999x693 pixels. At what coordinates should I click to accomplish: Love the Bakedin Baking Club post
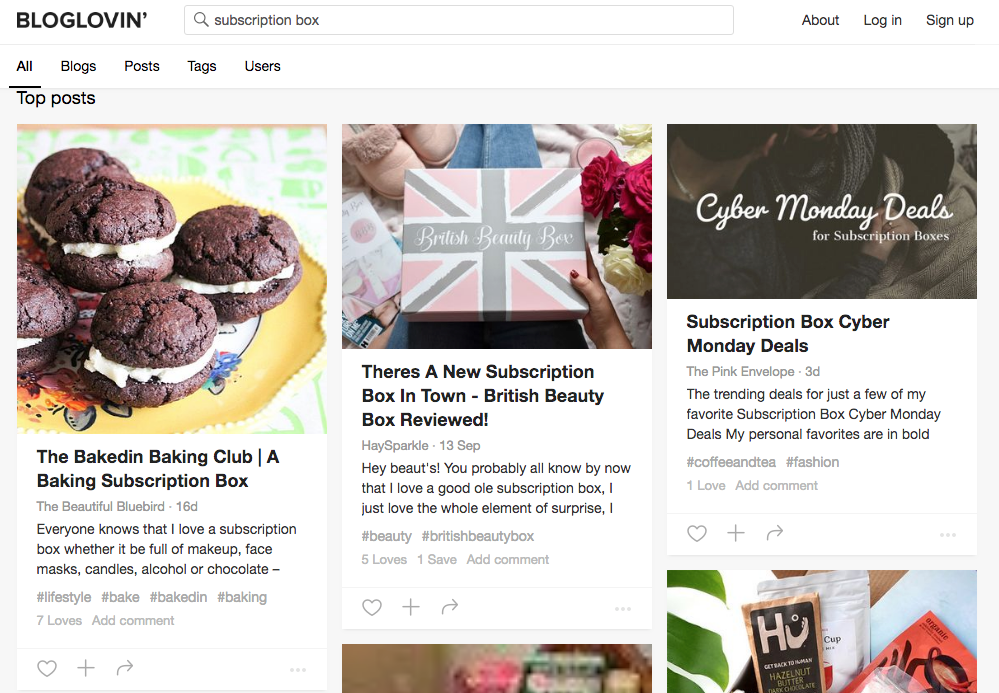(47, 668)
